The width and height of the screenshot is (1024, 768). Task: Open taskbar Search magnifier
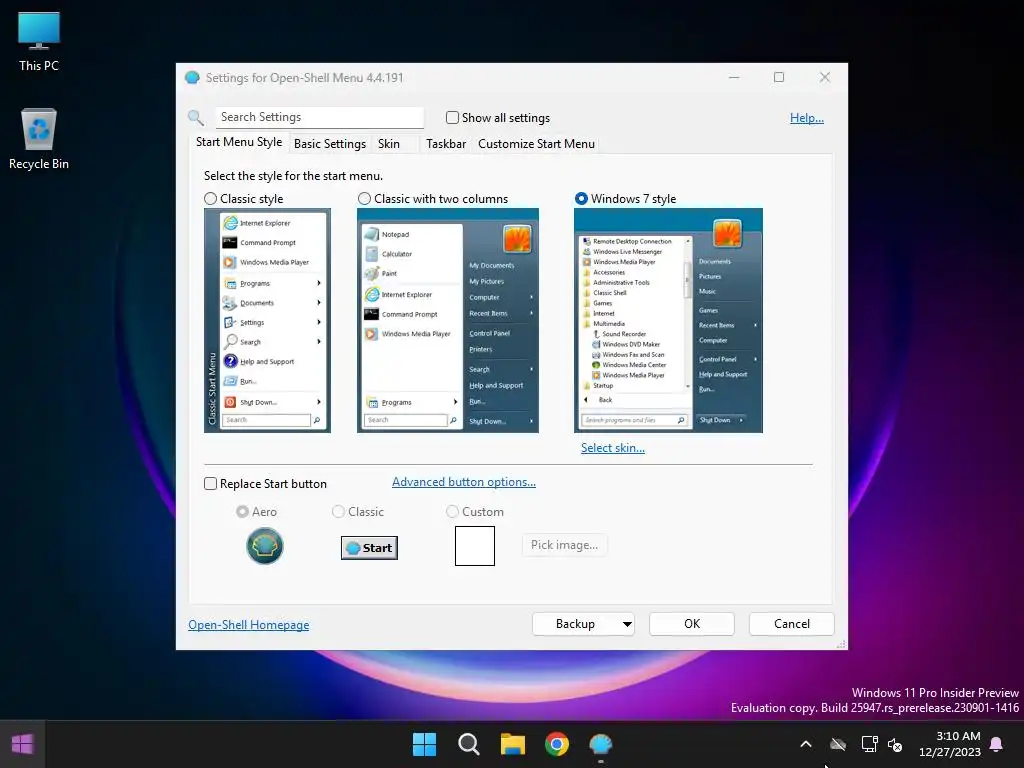(x=468, y=744)
